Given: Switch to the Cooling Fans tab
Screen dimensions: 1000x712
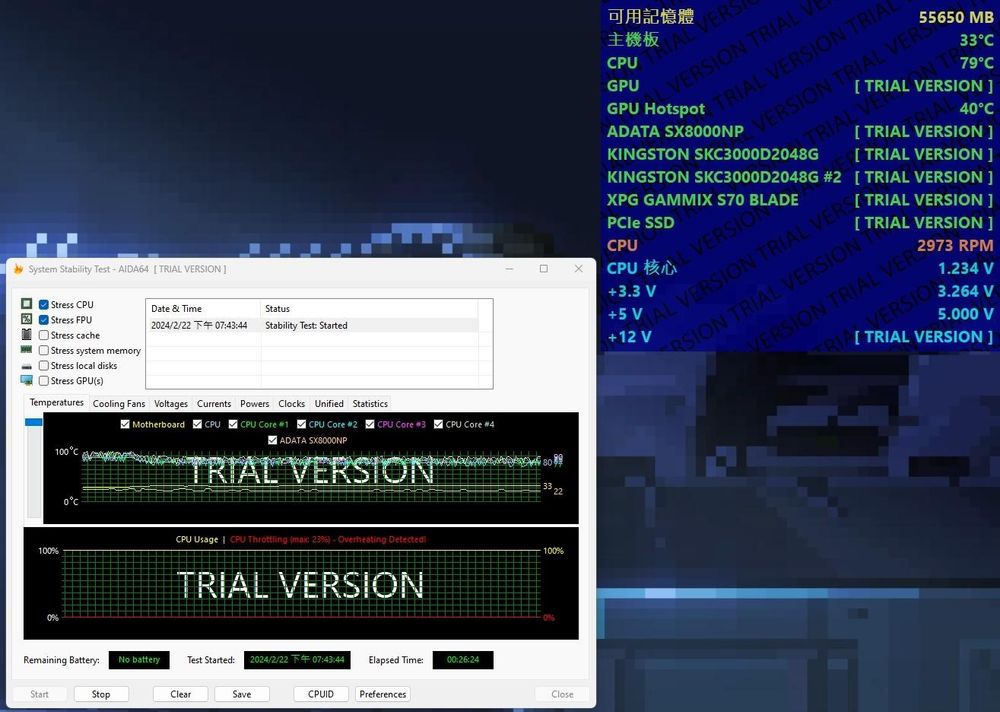Looking at the screenshot, I should pos(118,403).
